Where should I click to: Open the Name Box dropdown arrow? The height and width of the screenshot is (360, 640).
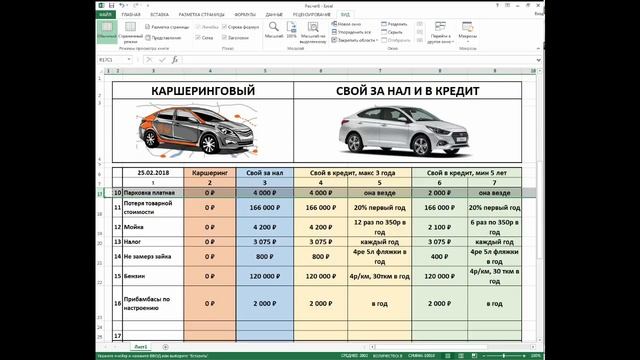coord(129,60)
